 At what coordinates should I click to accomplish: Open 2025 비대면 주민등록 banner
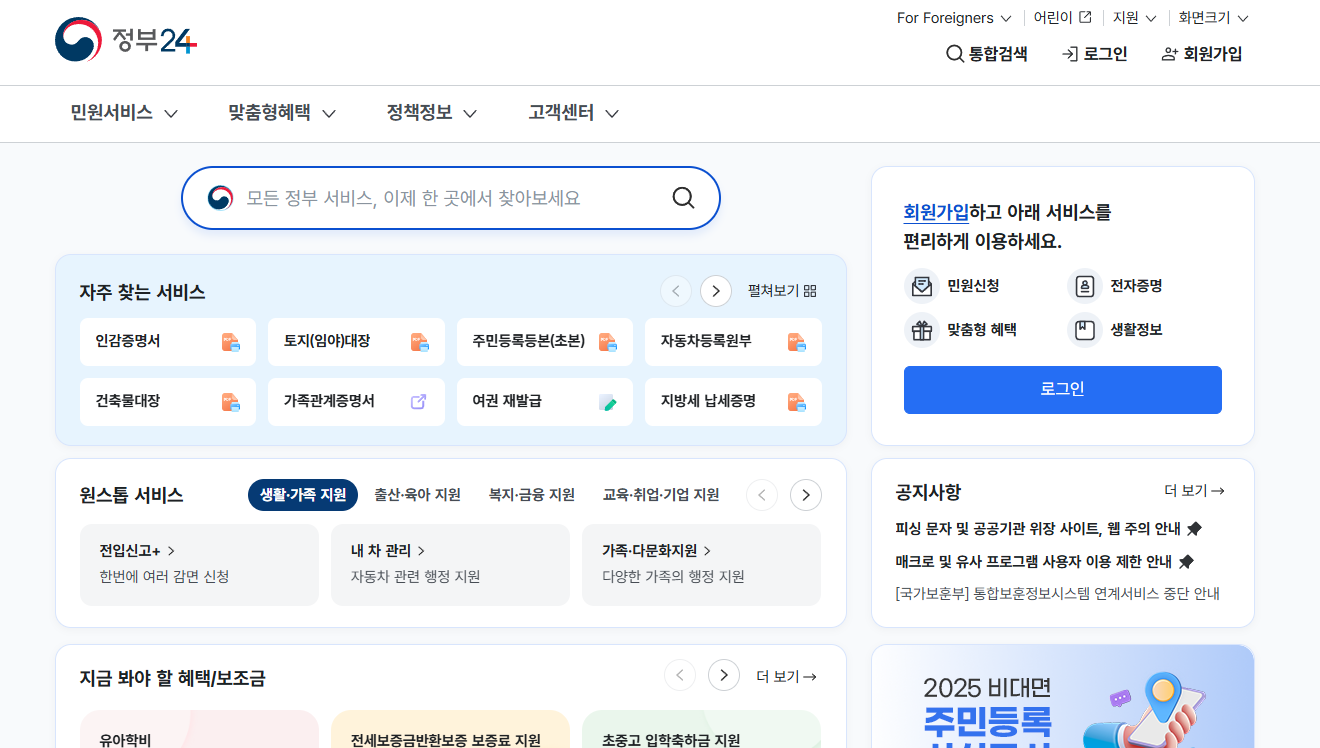point(1063,696)
